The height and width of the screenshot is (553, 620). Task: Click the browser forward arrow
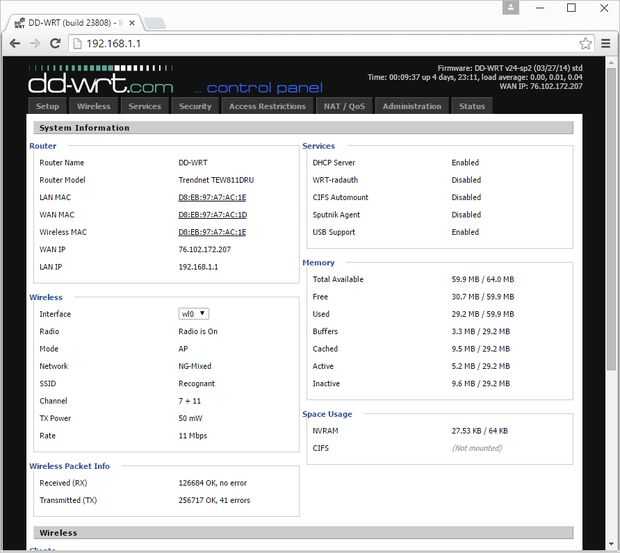pos(35,43)
